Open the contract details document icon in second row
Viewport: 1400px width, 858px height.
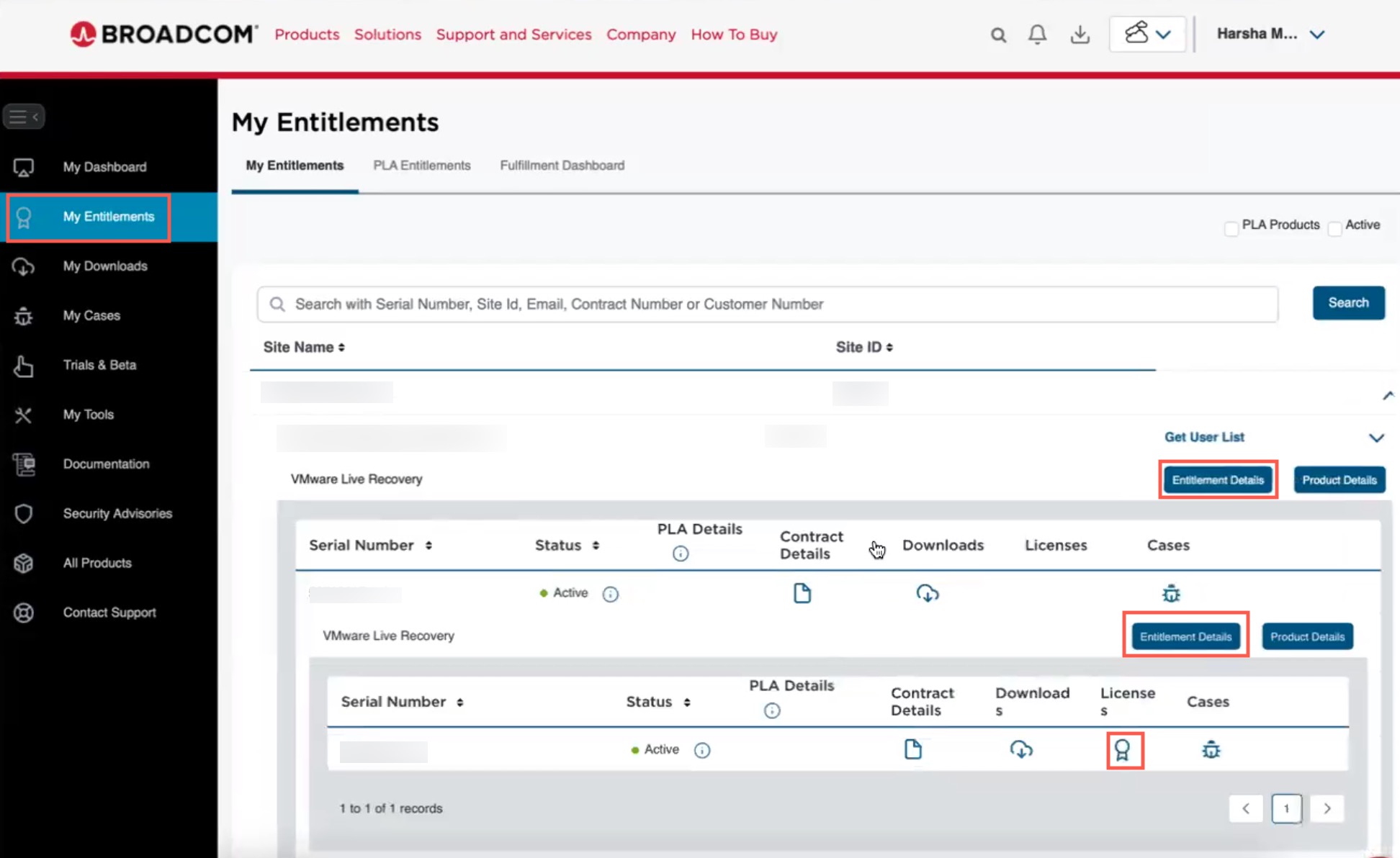[x=913, y=749]
